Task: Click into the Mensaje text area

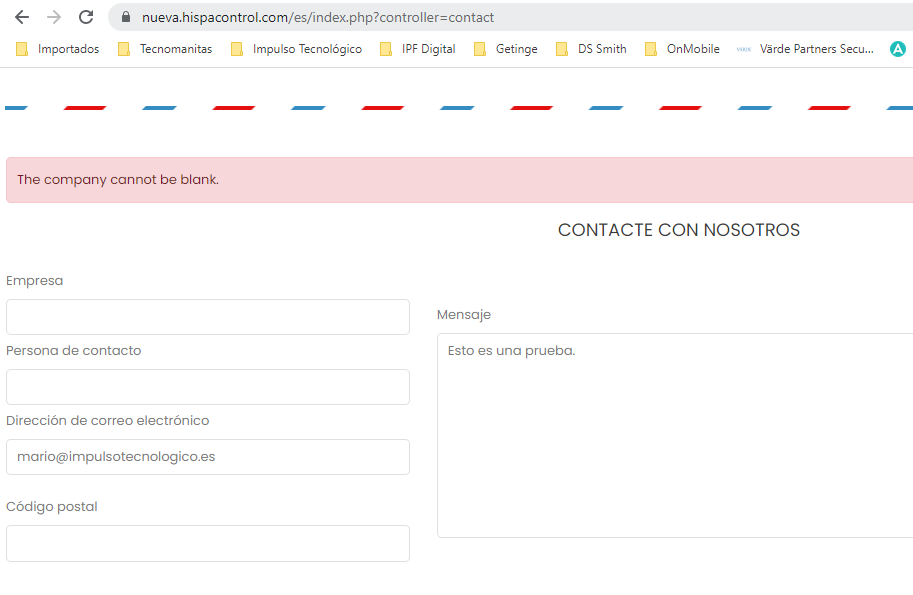Action: tap(675, 435)
